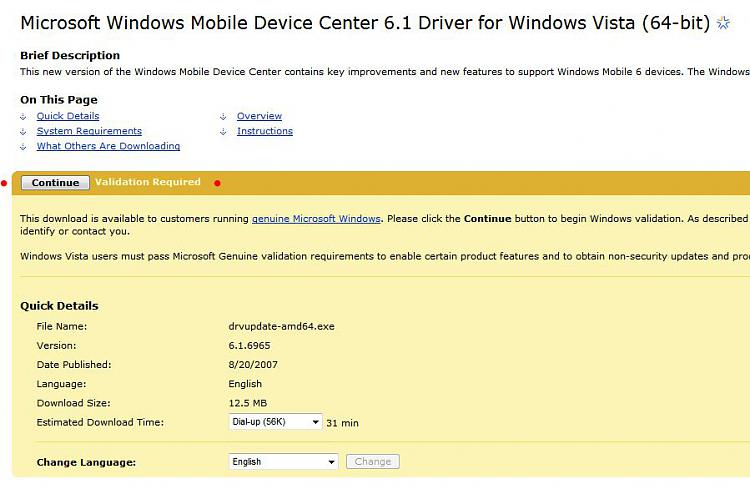
Task: Open the System Requirements link
Action: coord(89,131)
